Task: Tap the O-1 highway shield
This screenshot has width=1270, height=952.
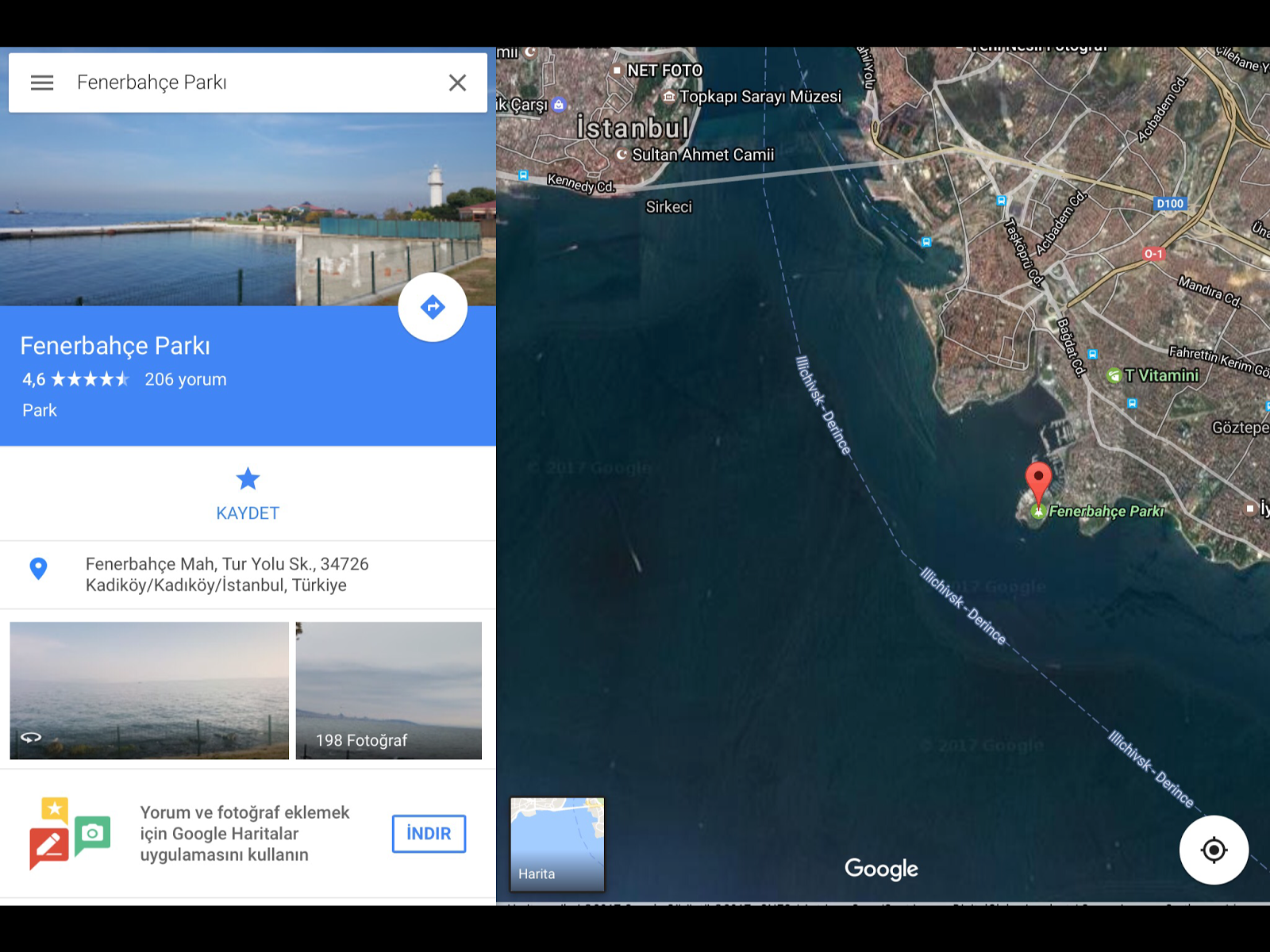Action: pyautogui.click(x=1153, y=254)
